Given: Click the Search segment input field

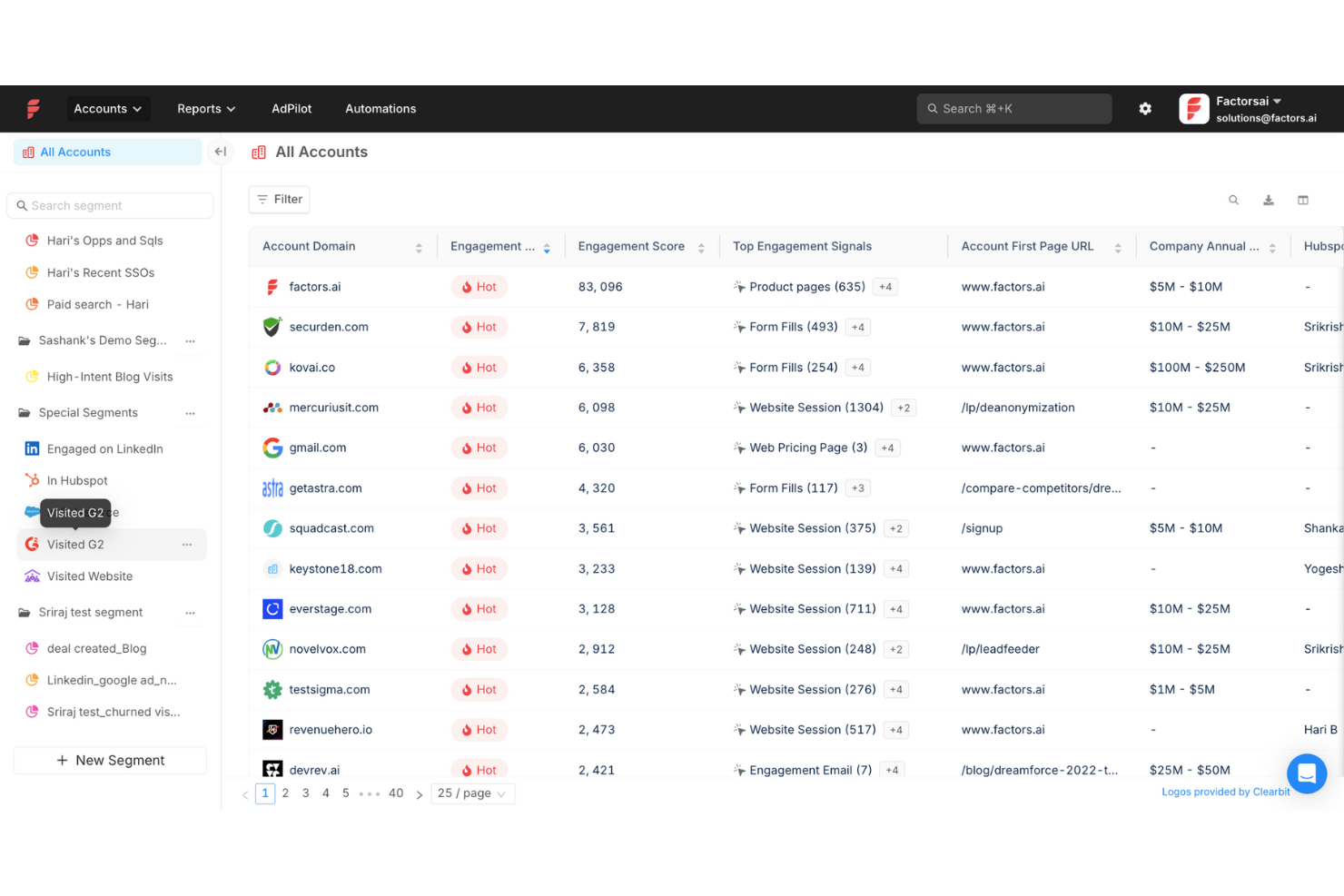Looking at the screenshot, I should [110, 206].
